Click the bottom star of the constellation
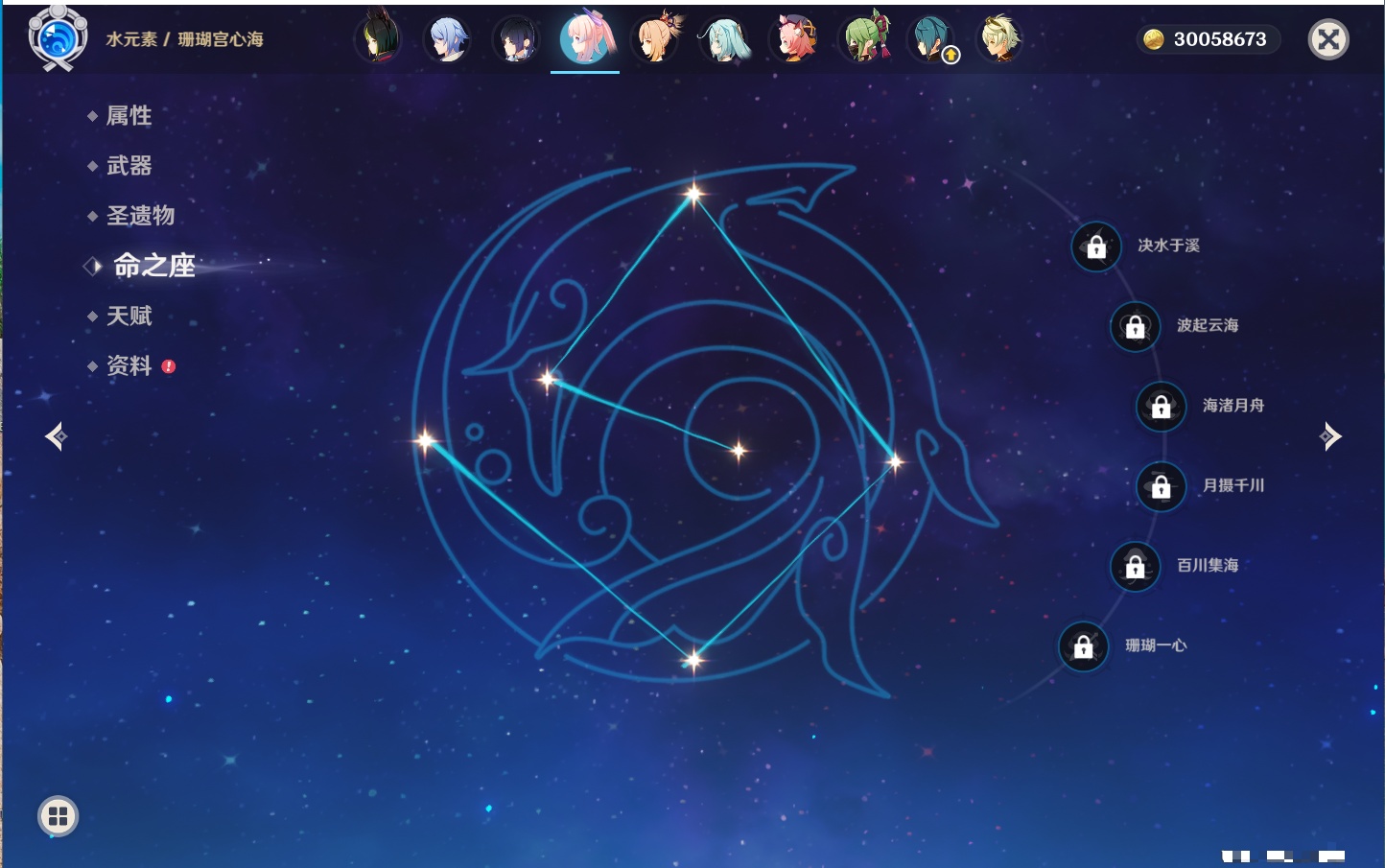The width and height of the screenshot is (1385, 868). [693, 659]
